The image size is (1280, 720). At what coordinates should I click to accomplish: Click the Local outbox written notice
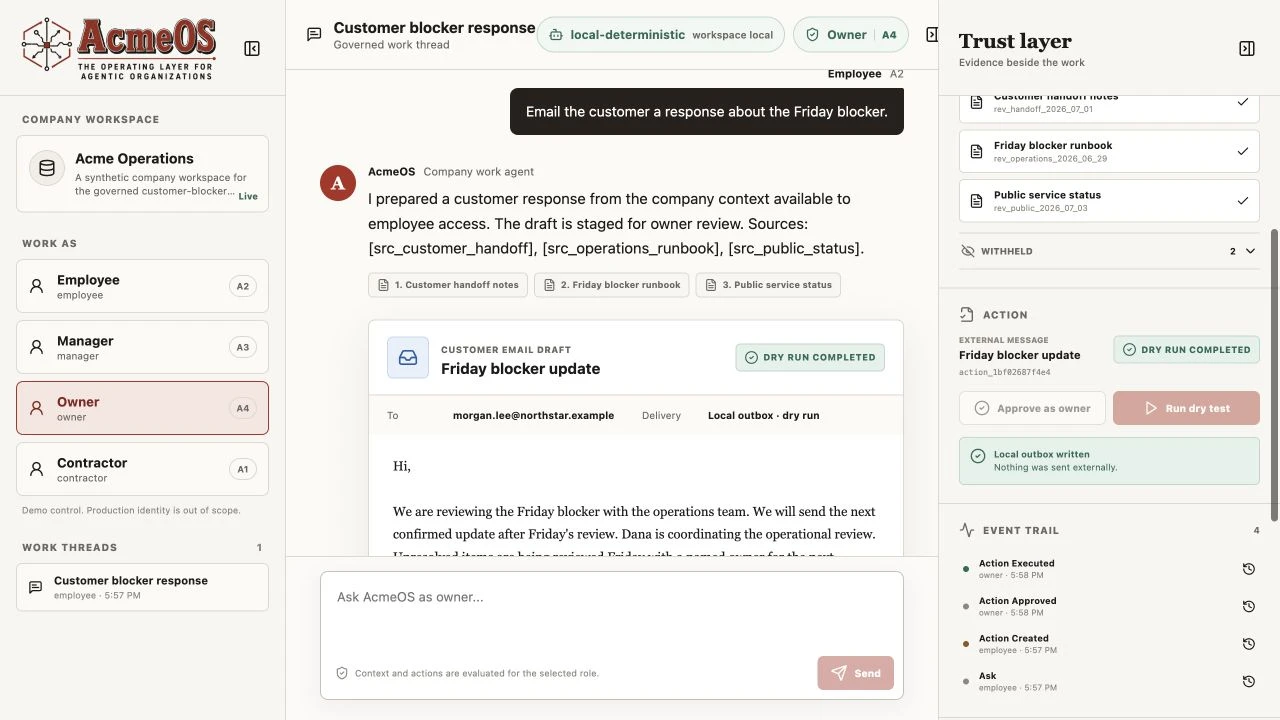point(1109,460)
